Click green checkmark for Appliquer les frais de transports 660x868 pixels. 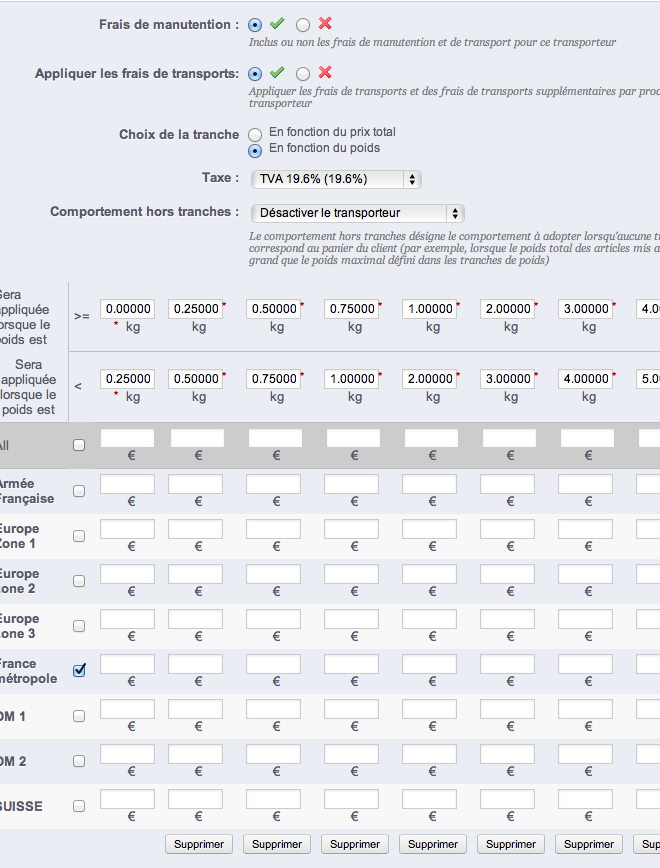[277, 72]
